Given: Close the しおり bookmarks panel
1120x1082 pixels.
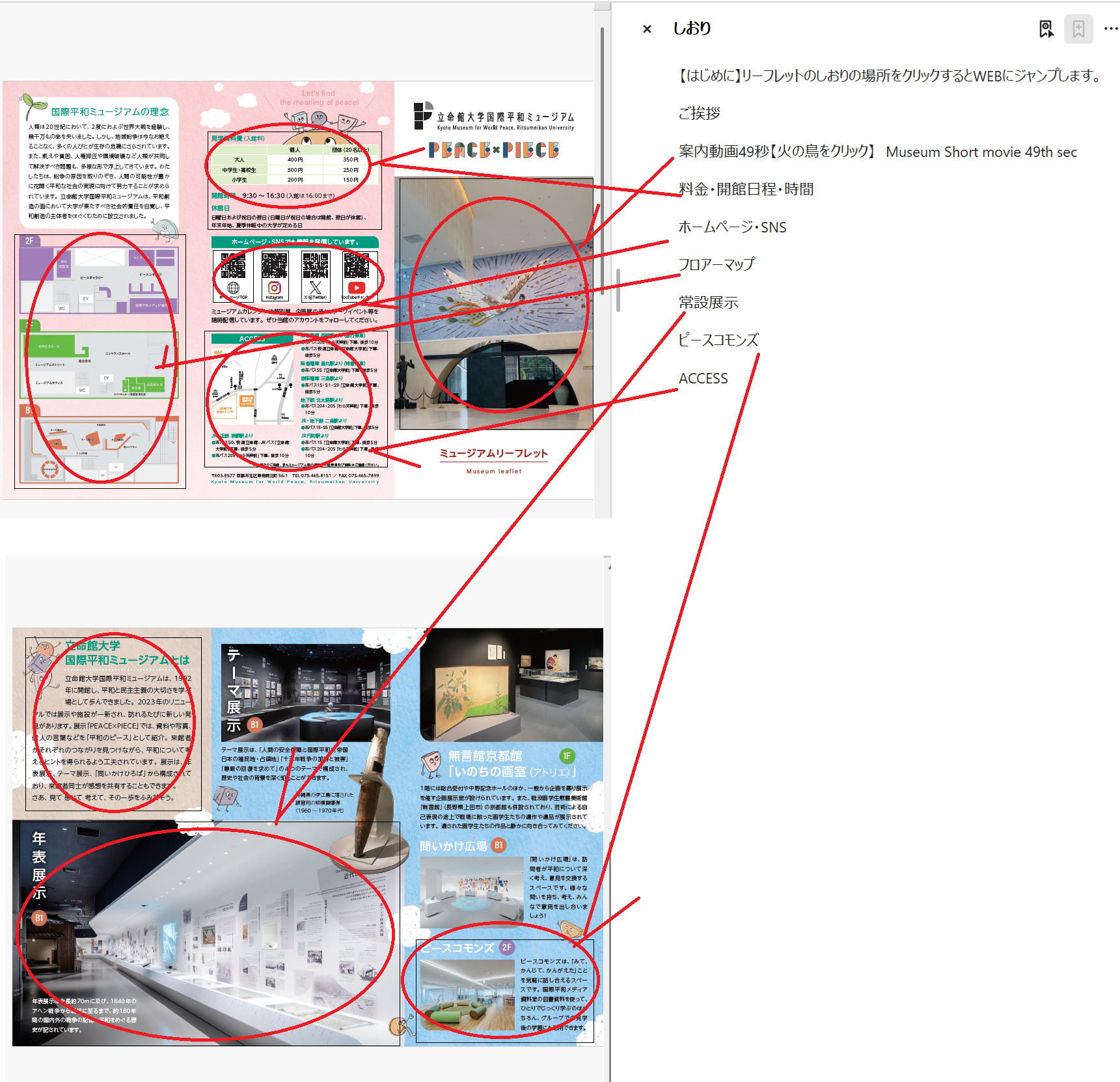Looking at the screenshot, I should [x=647, y=29].
